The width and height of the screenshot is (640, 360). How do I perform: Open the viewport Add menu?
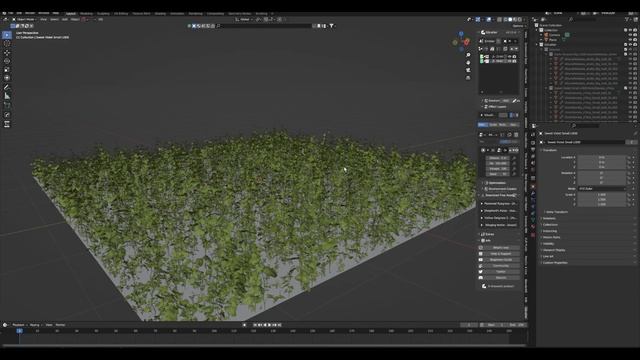[64, 19]
